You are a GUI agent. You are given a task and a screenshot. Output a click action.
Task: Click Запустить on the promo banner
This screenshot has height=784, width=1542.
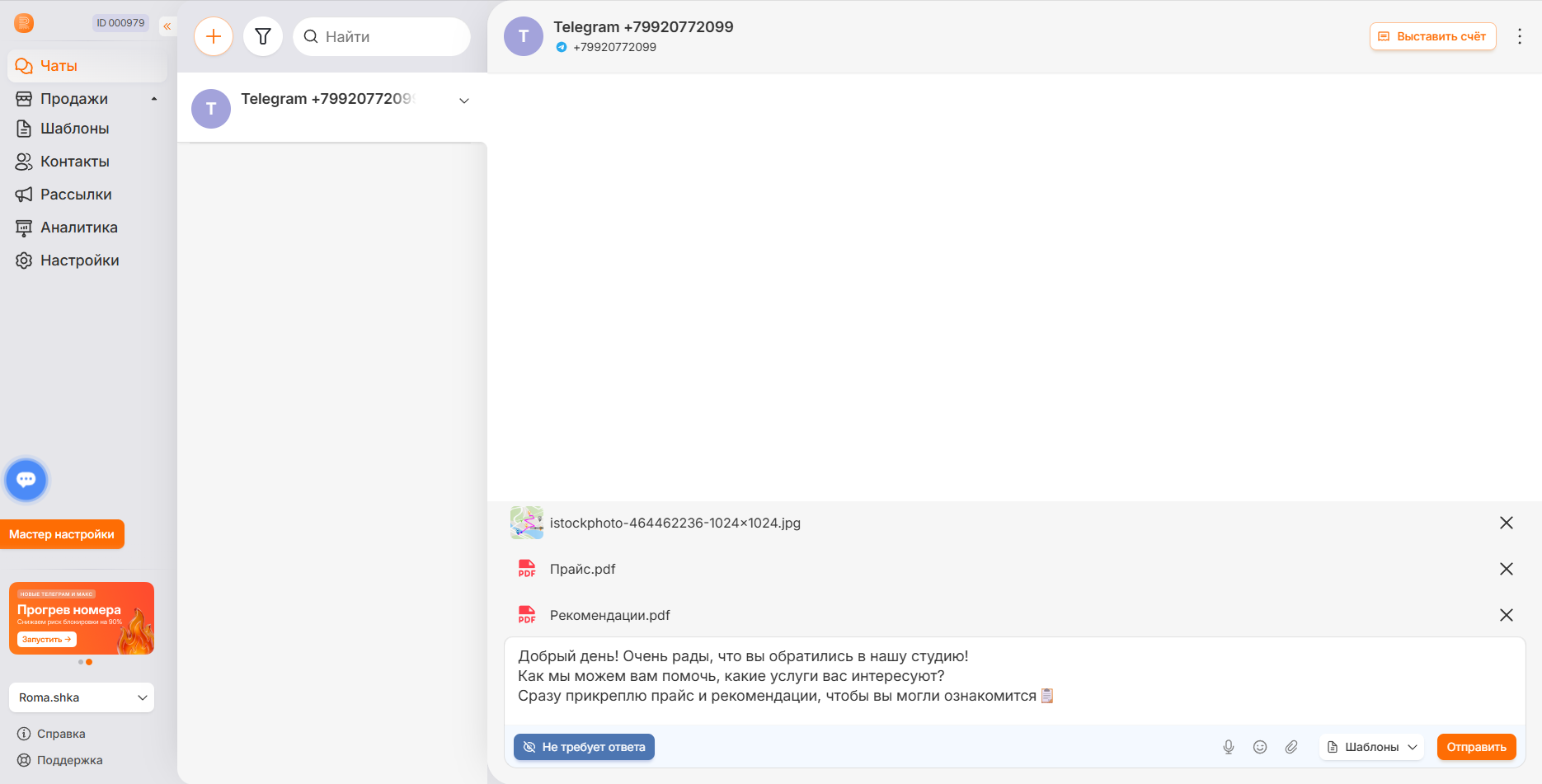point(47,640)
